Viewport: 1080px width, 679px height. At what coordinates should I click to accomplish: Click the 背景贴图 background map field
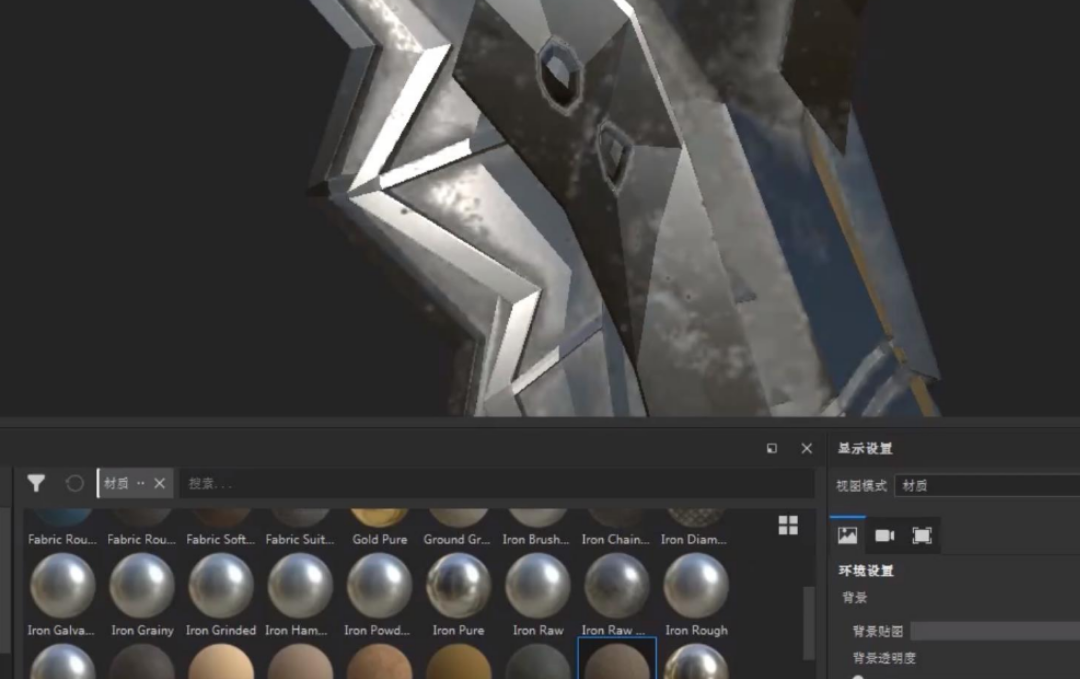click(994, 631)
